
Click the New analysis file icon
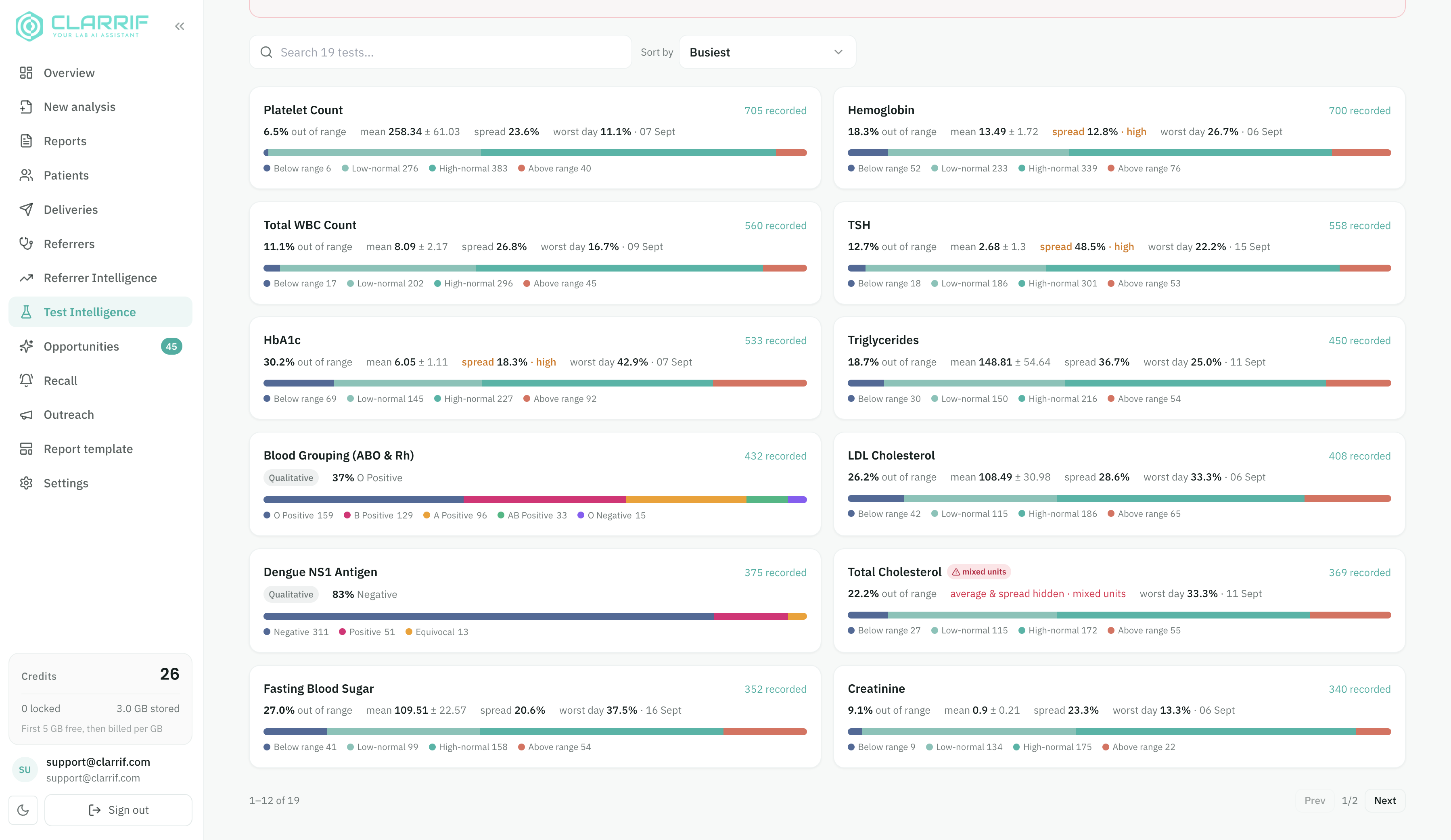[x=26, y=107]
